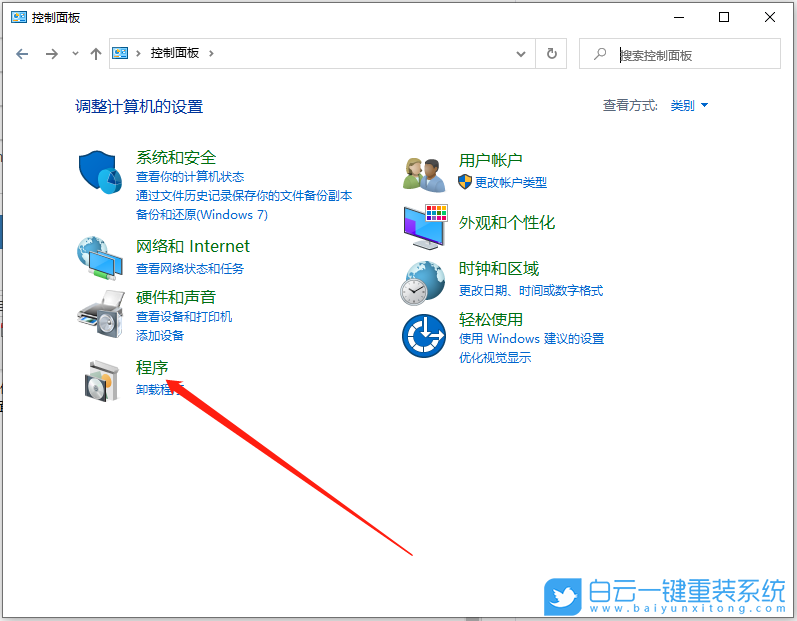797x621 pixels.
Task: Click the Control Panel title bar icon
Action: pyautogui.click(x=19, y=17)
